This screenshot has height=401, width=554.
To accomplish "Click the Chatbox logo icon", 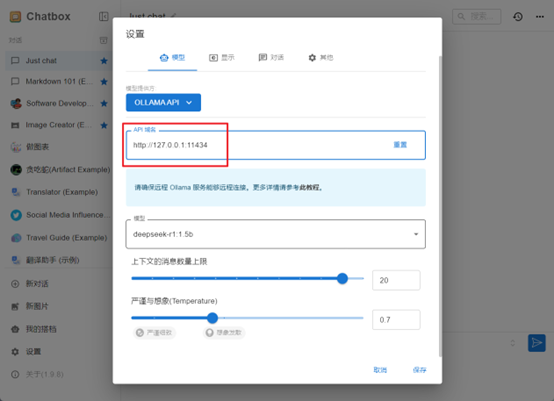I will click(15, 17).
